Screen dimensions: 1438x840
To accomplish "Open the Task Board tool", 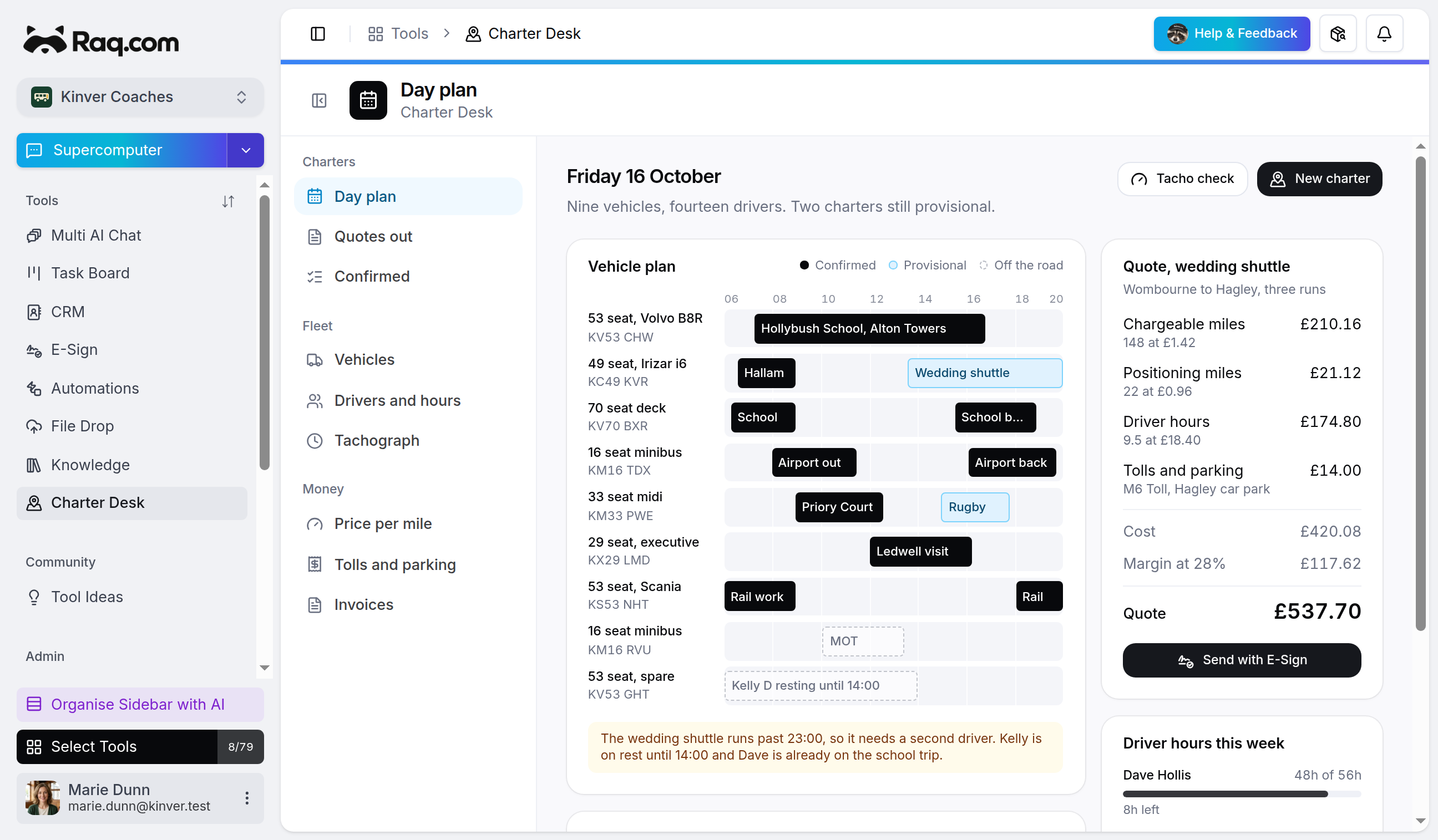I will click(x=132, y=273).
